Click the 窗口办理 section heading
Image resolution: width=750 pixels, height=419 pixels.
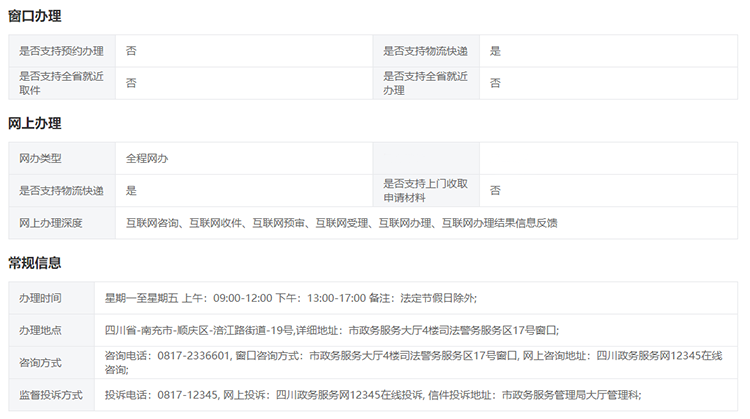[x=34, y=16]
